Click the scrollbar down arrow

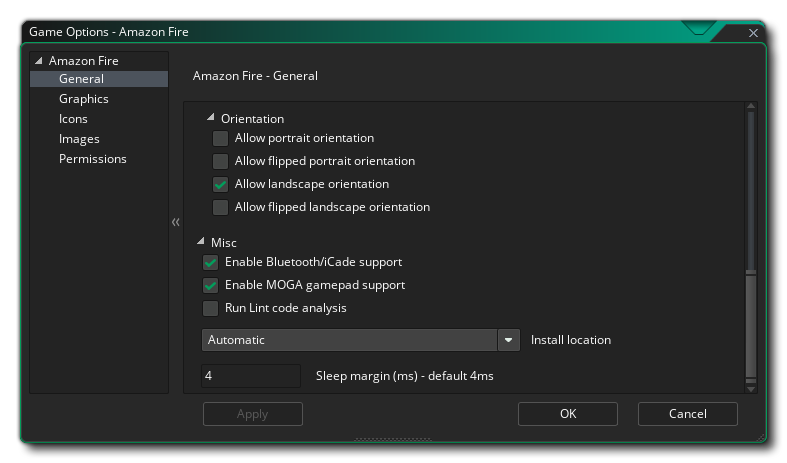click(751, 389)
